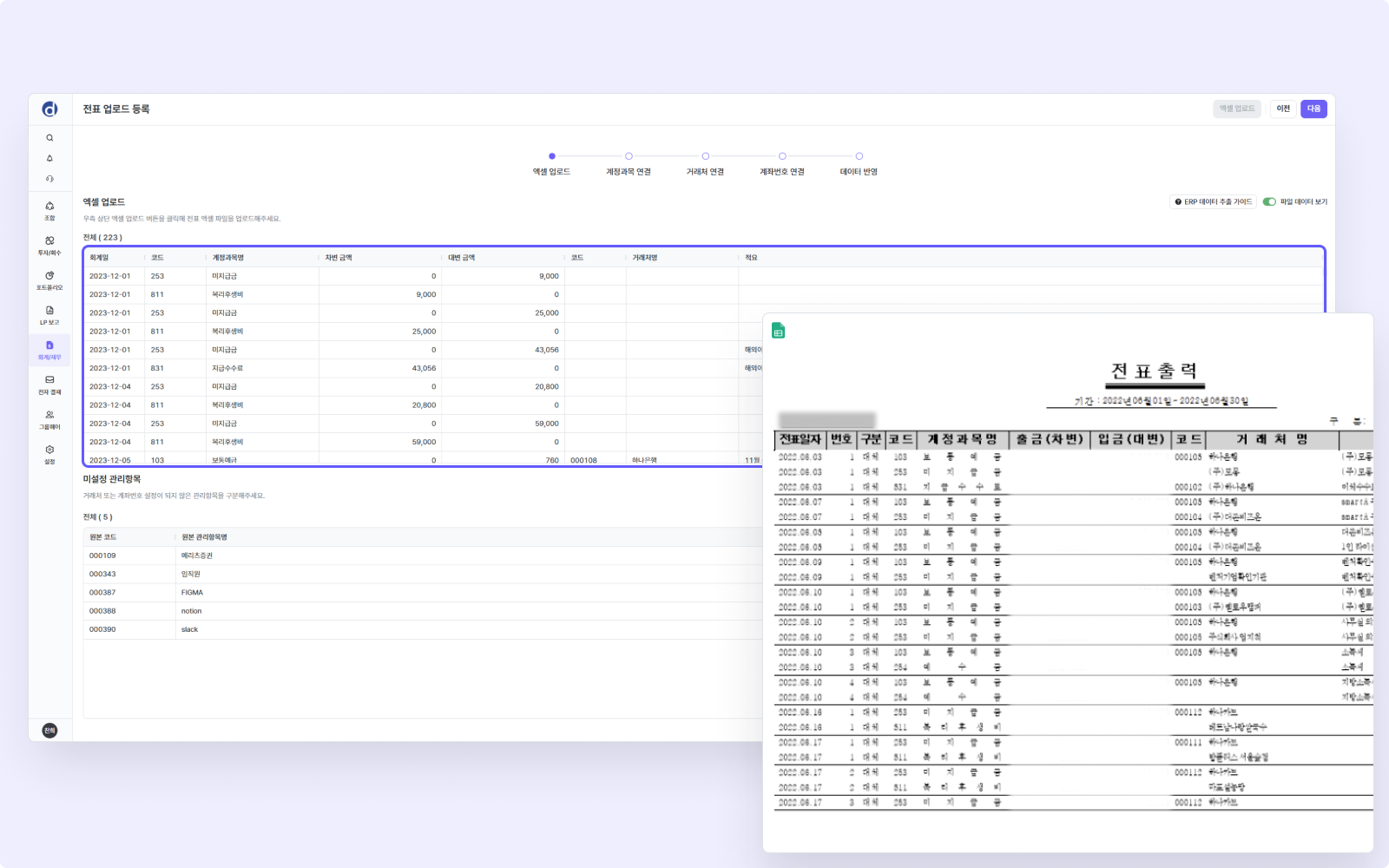The width and height of the screenshot is (1389, 868).
Task: Open search from the sidebar magnifier icon
Action: [x=49, y=138]
